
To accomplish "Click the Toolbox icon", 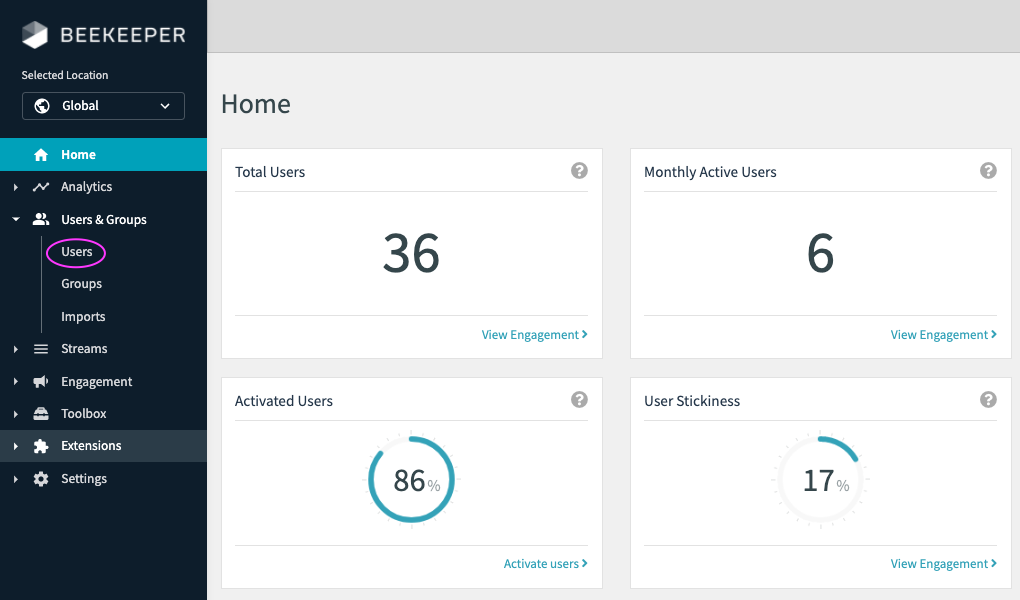I will tap(41, 413).
